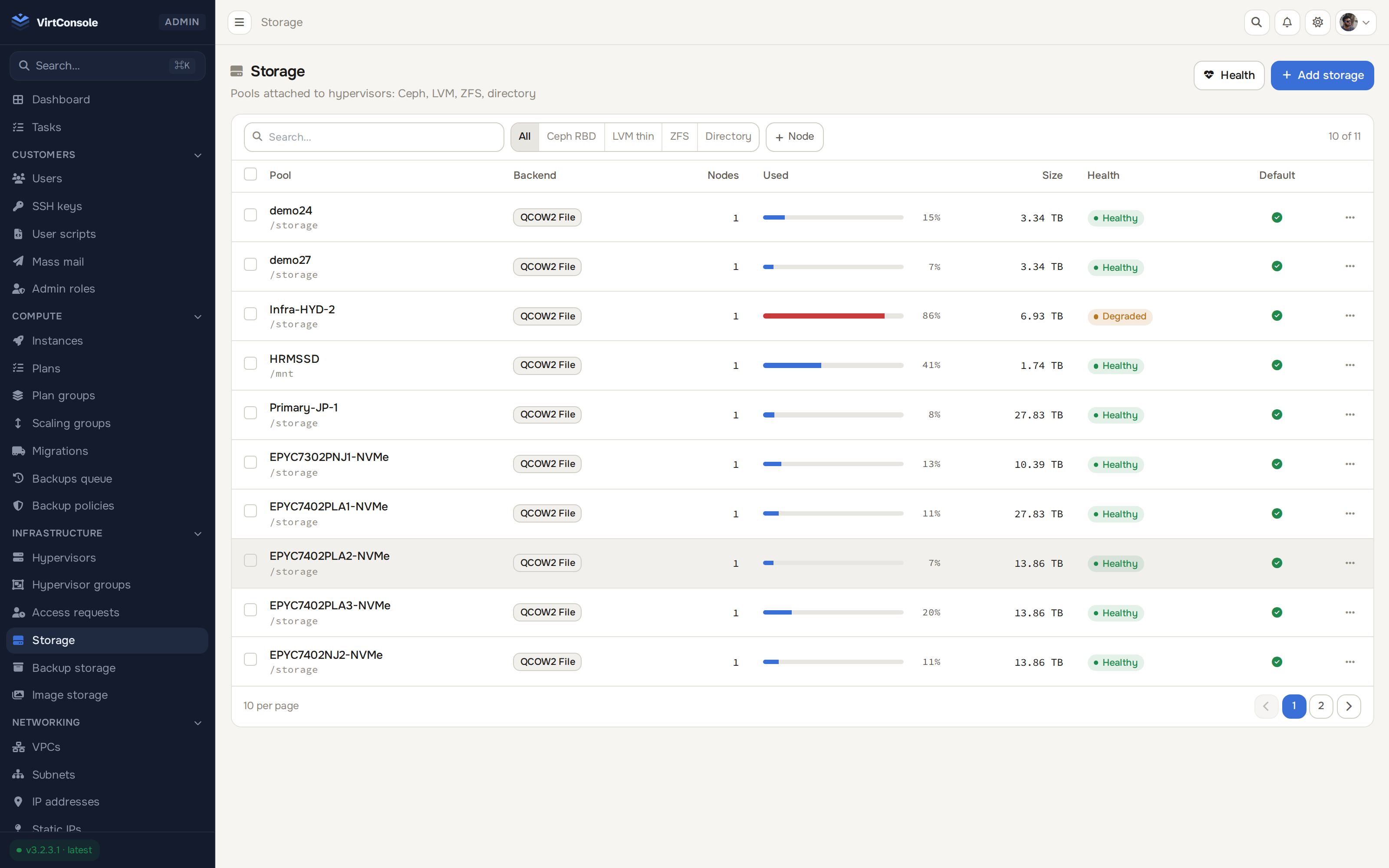1389x868 pixels.
Task: Open Migrations in sidebar
Action: (107, 450)
